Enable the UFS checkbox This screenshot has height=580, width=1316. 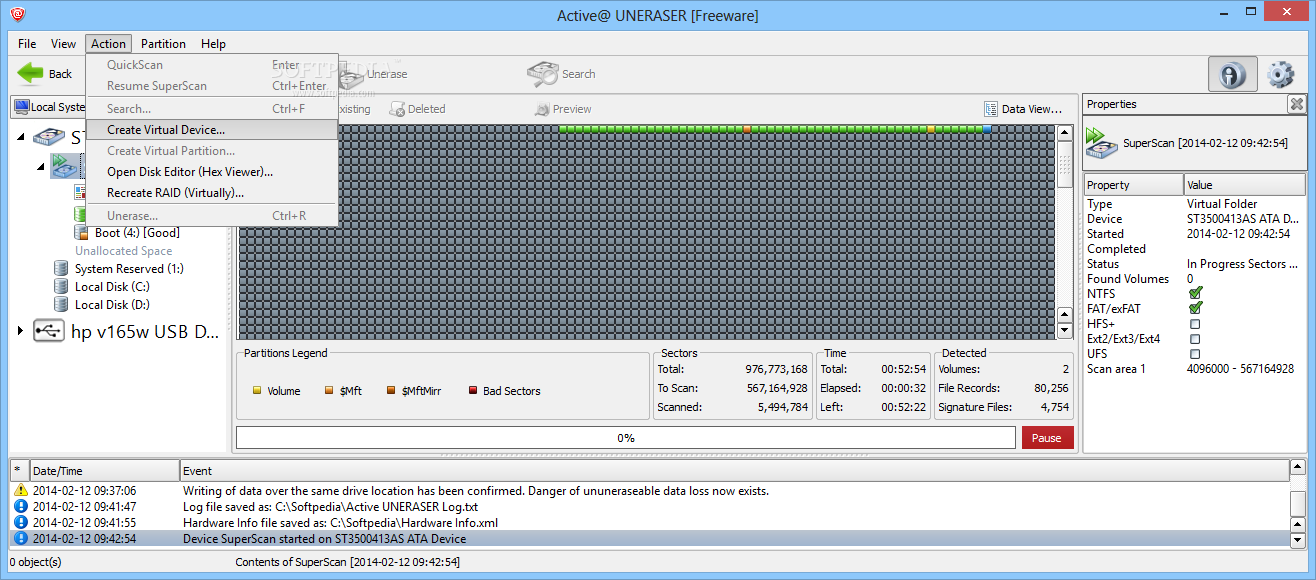(x=1195, y=354)
